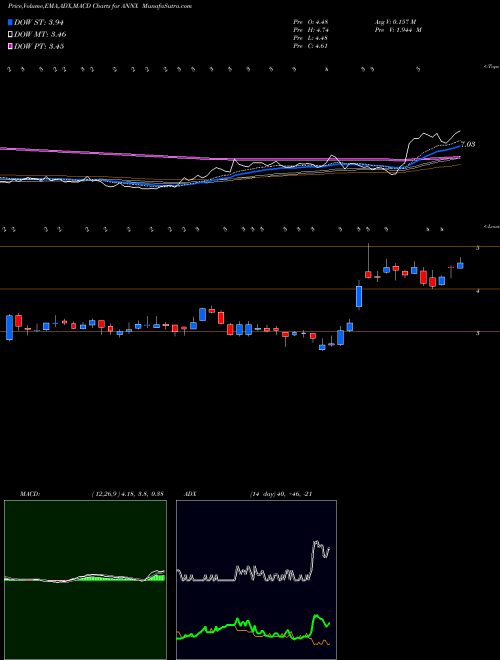Image resolution: width=500 pixels, height=660 pixels.
Task: Click the 'Pre C: 4.61' value
Action: tap(311, 46)
